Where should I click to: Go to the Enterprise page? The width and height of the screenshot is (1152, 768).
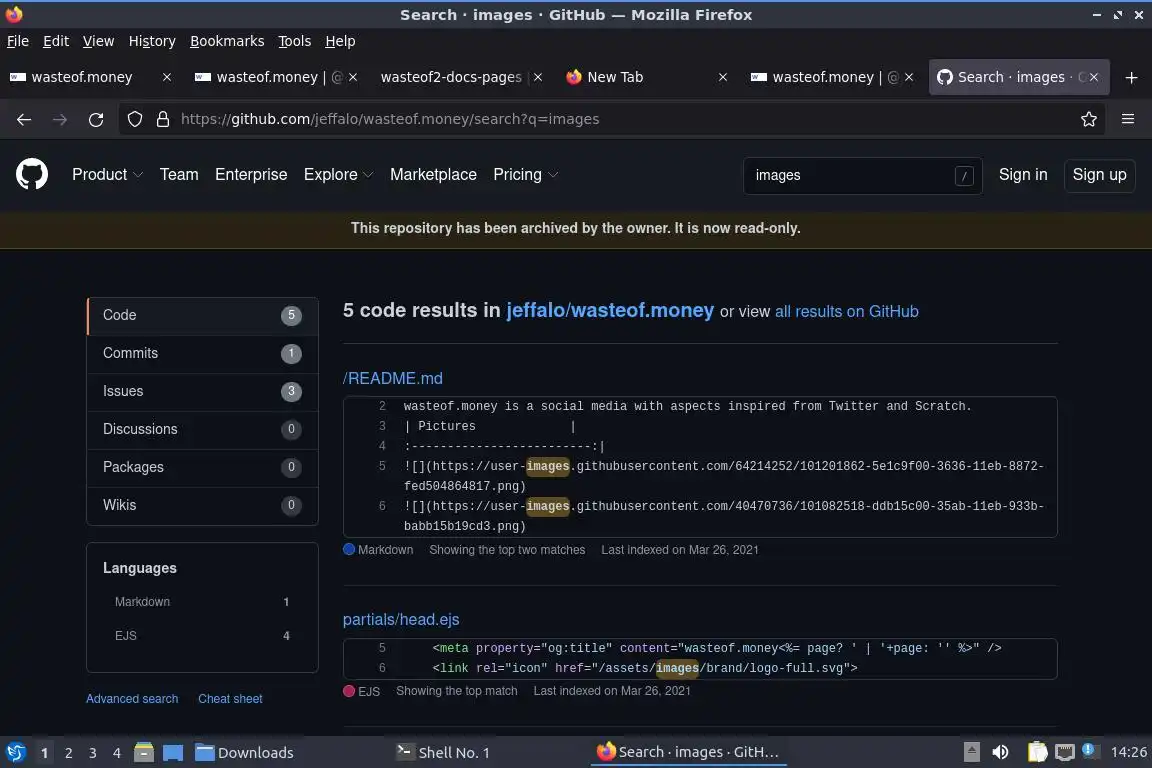pyautogui.click(x=251, y=175)
